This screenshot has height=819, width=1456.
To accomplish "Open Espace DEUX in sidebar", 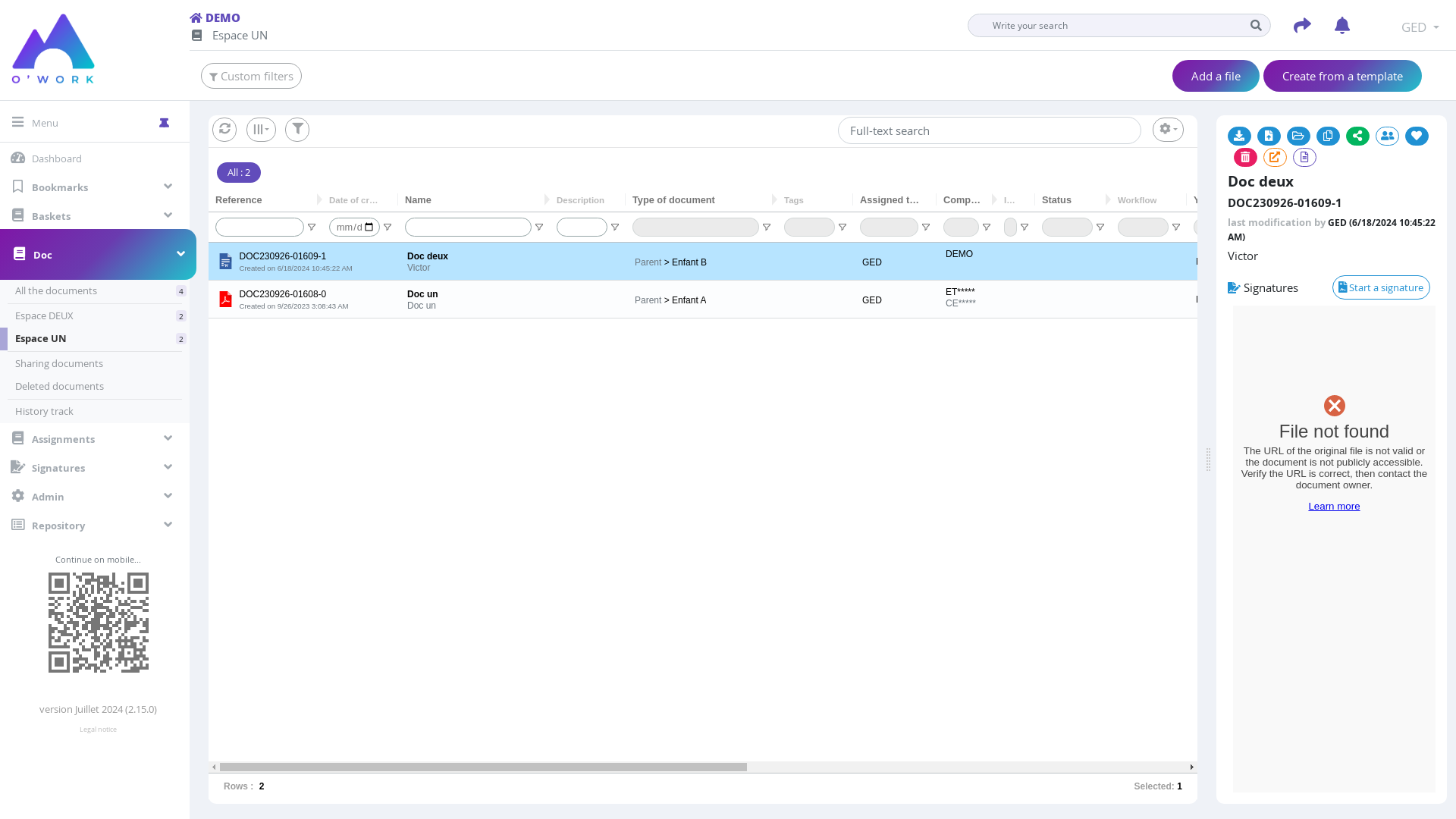I will [x=44, y=315].
